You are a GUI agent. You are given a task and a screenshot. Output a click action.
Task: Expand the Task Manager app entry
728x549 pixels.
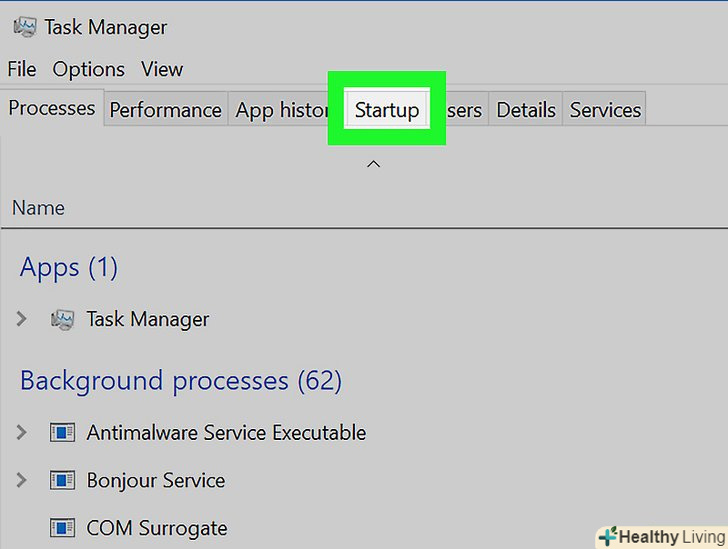point(22,320)
